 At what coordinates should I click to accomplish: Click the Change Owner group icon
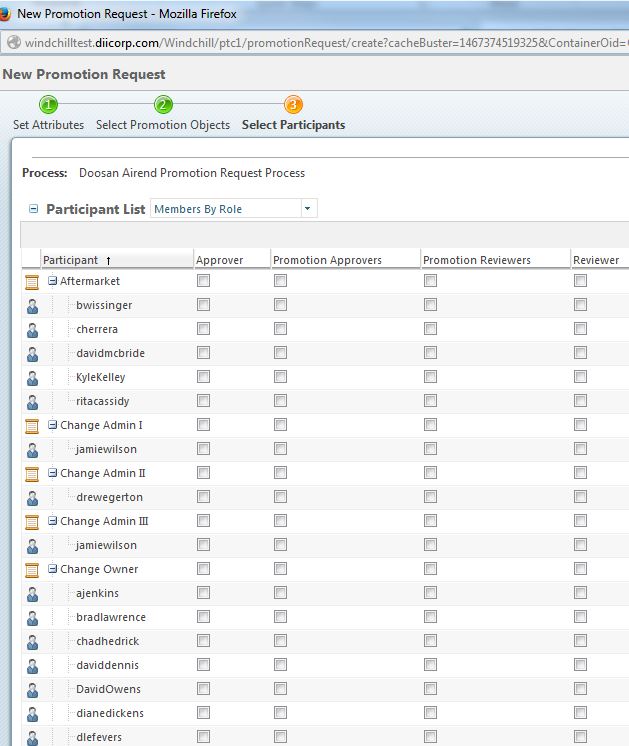tap(32, 570)
